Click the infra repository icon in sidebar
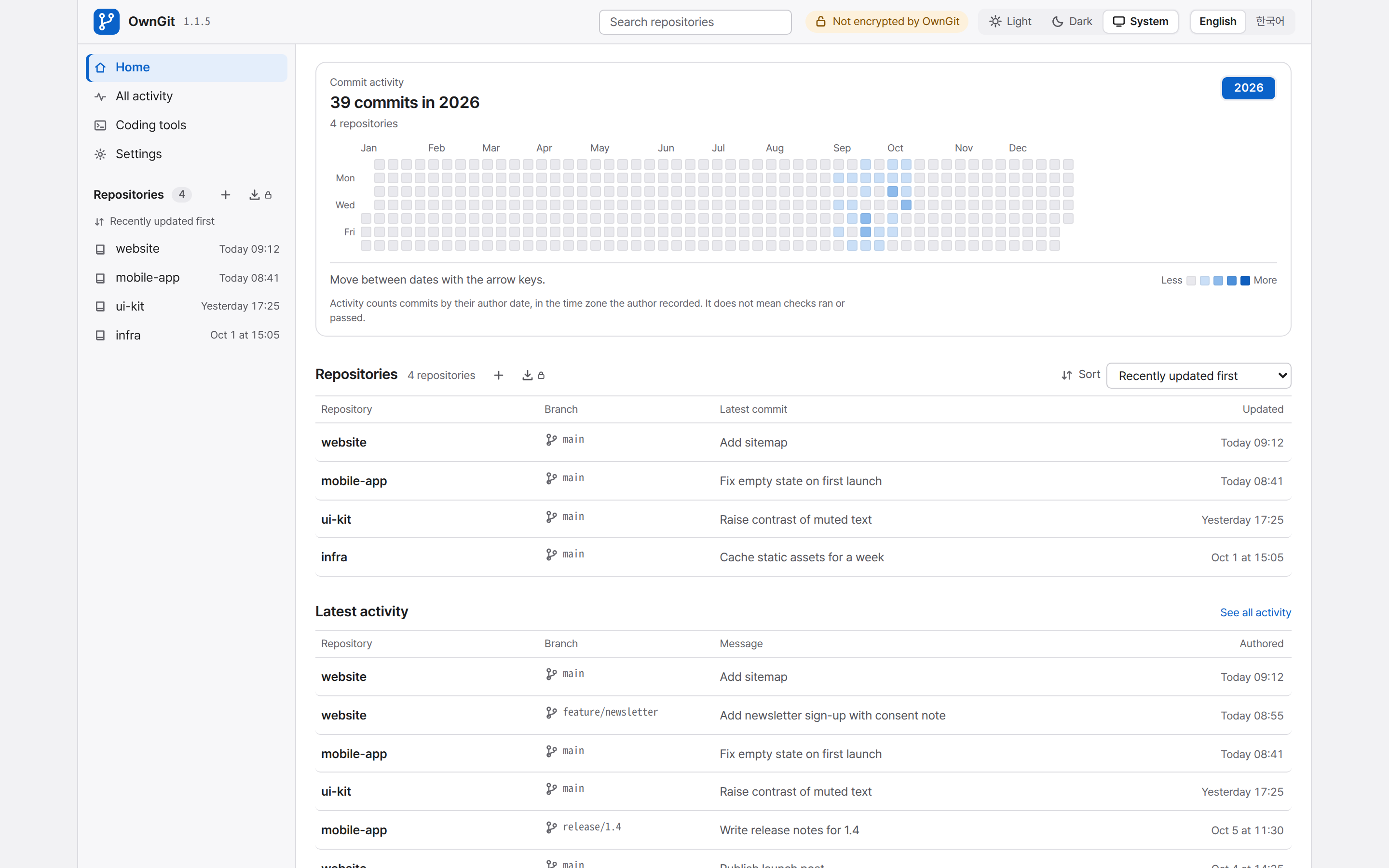The width and height of the screenshot is (1389, 868). [x=100, y=335]
